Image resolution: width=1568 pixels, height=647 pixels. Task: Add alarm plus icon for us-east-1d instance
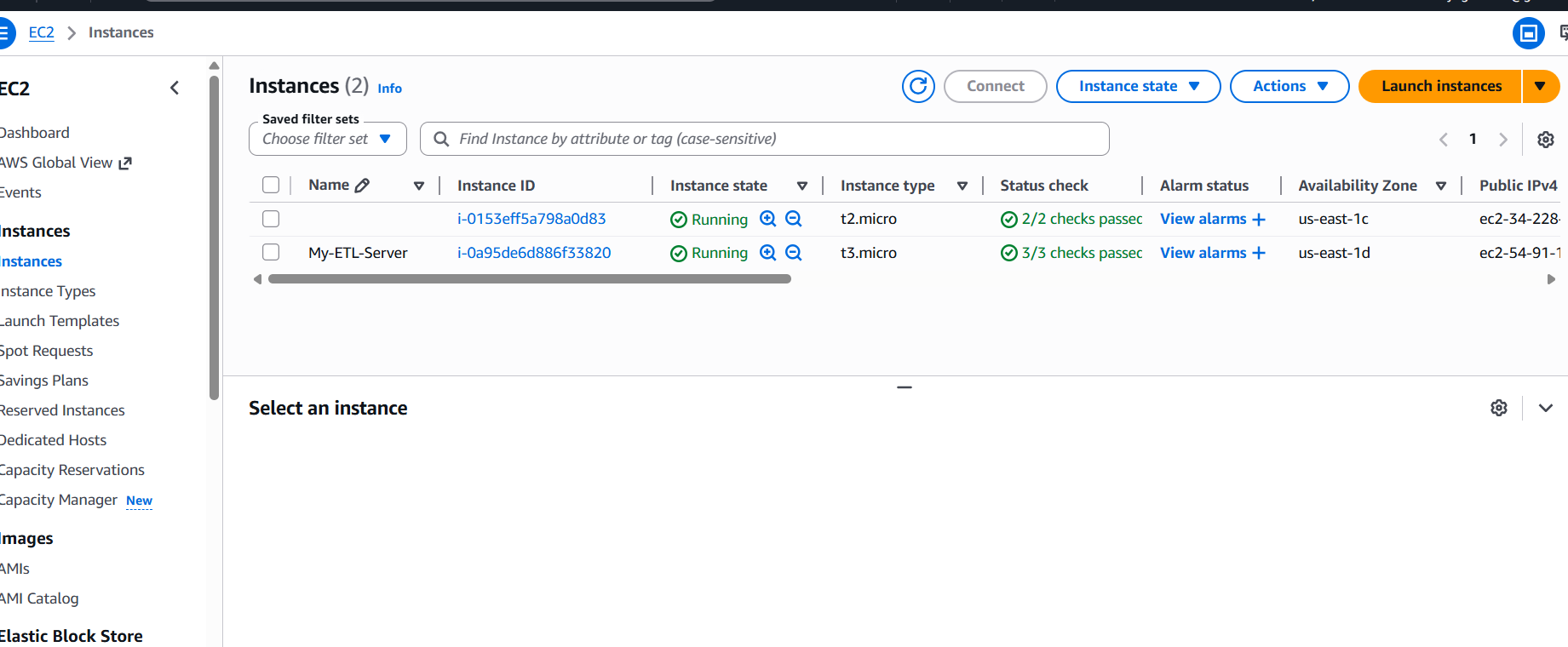pos(1259,253)
